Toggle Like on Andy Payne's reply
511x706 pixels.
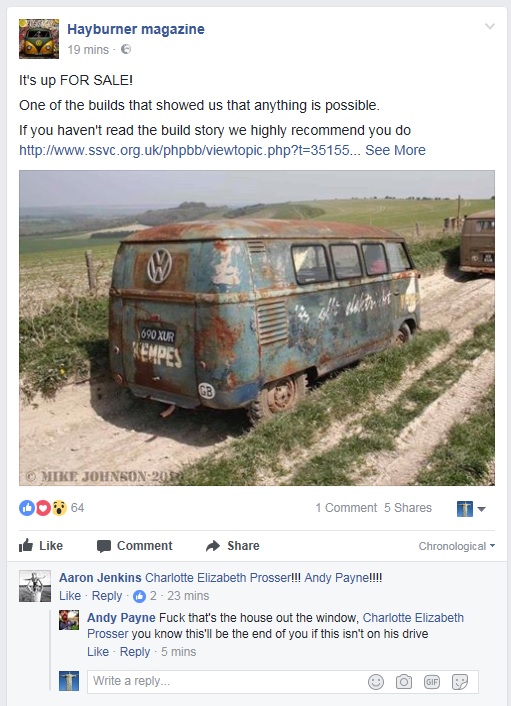coord(98,652)
